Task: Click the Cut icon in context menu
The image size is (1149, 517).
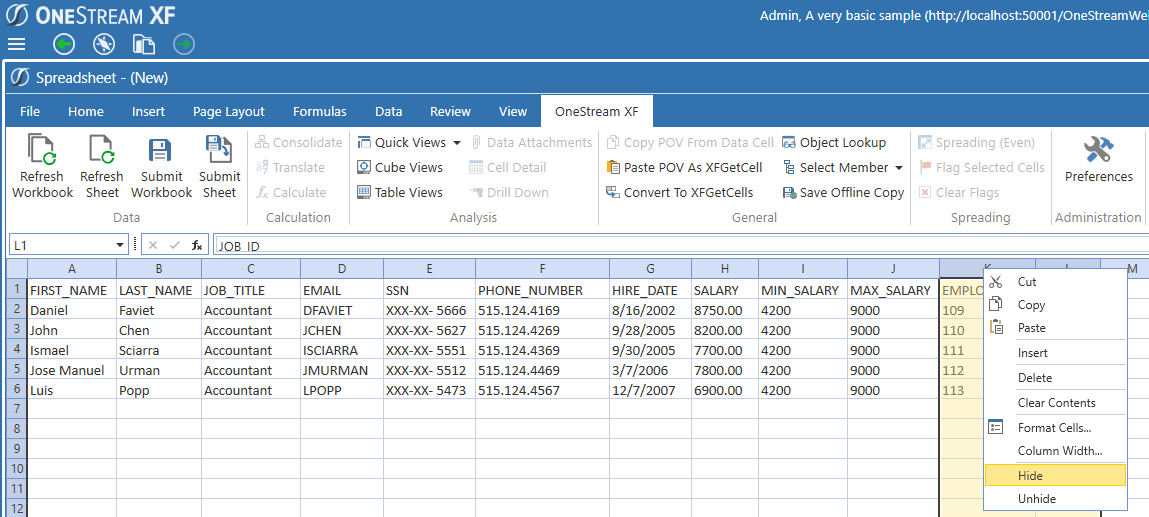Action: 995,282
